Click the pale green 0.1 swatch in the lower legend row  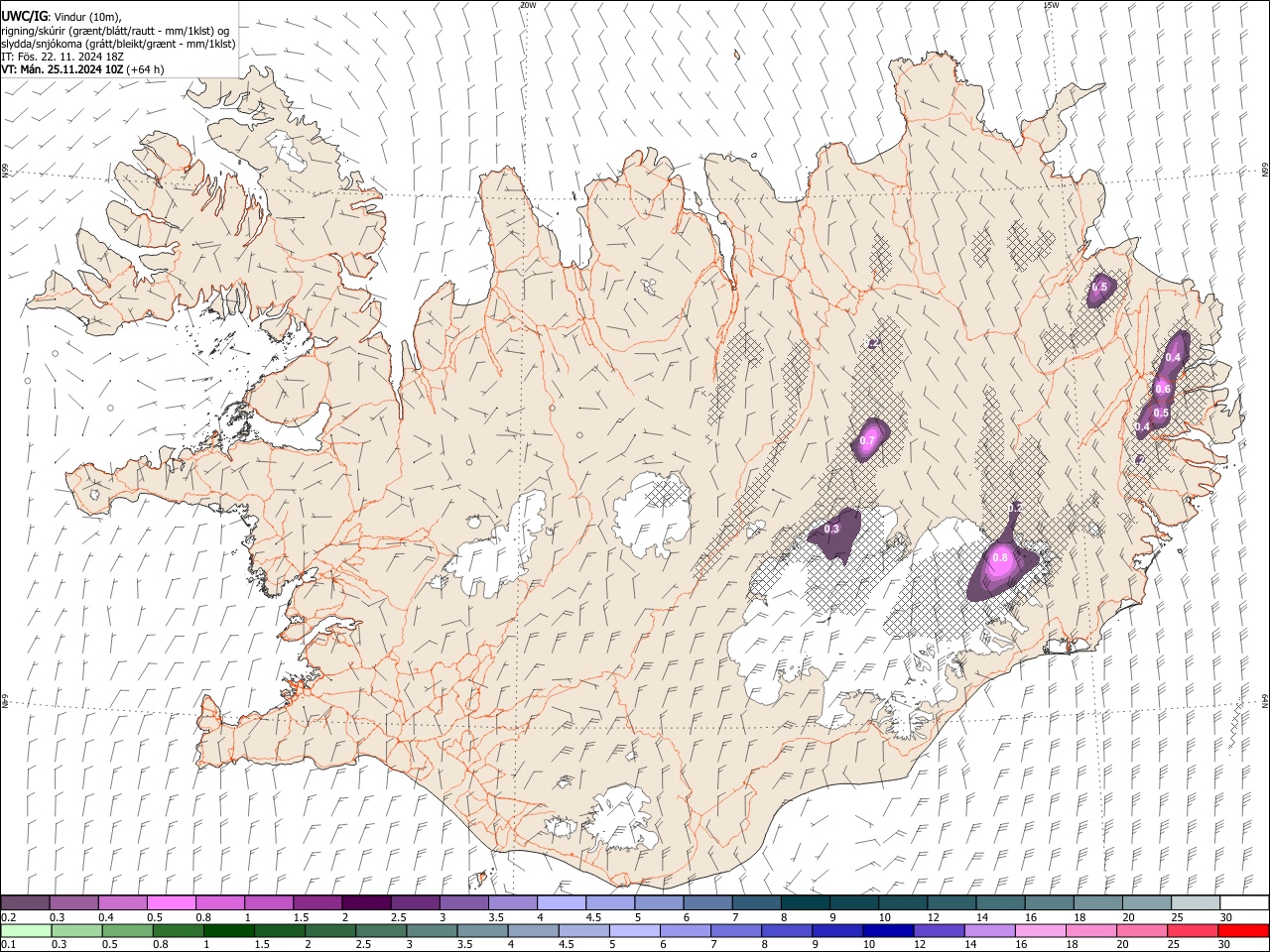point(26,931)
